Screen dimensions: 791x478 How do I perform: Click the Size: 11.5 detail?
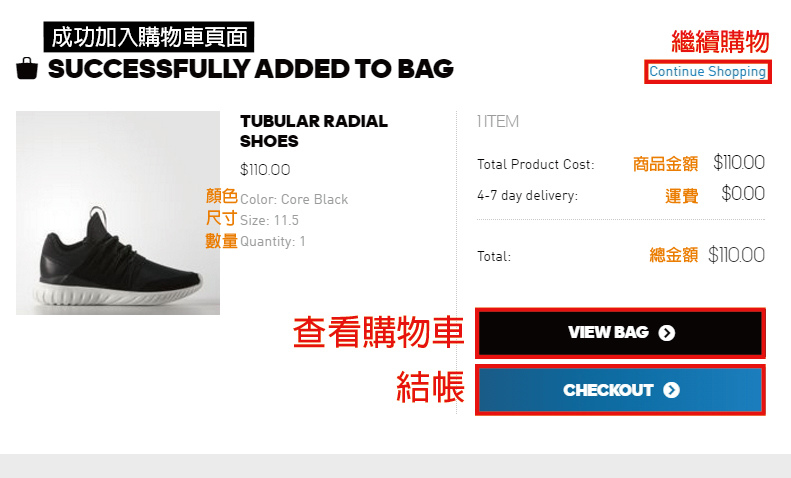[x=269, y=220]
